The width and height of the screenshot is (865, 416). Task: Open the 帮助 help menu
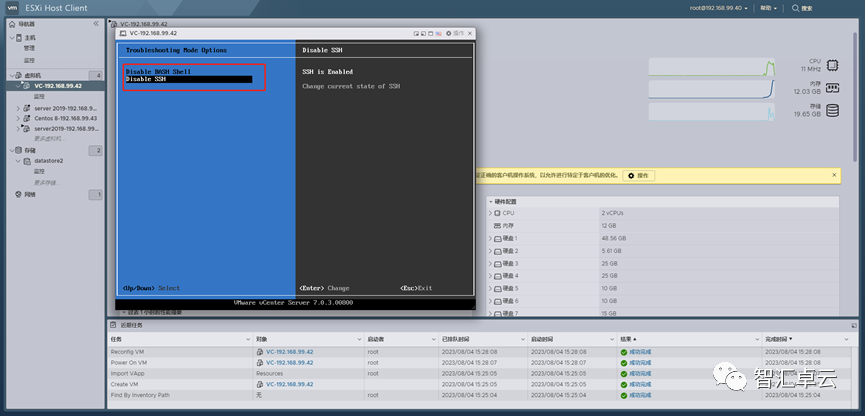768,8
